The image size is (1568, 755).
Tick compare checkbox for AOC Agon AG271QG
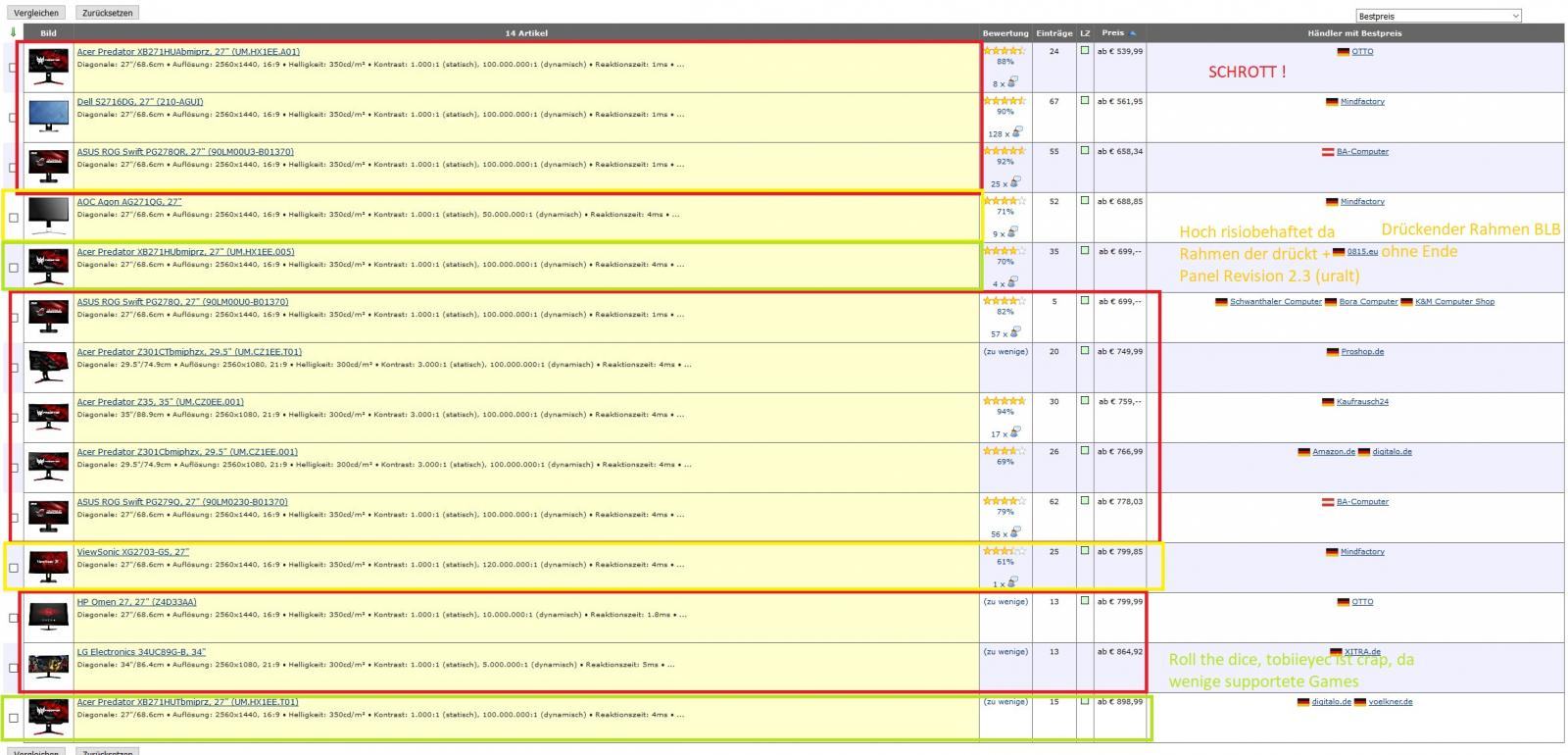tap(13, 218)
